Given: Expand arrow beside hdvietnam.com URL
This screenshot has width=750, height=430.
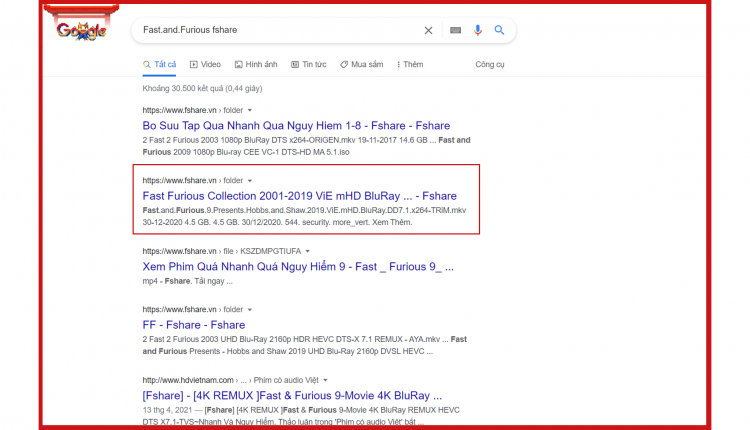Looking at the screenshot, I should point(325,380).
